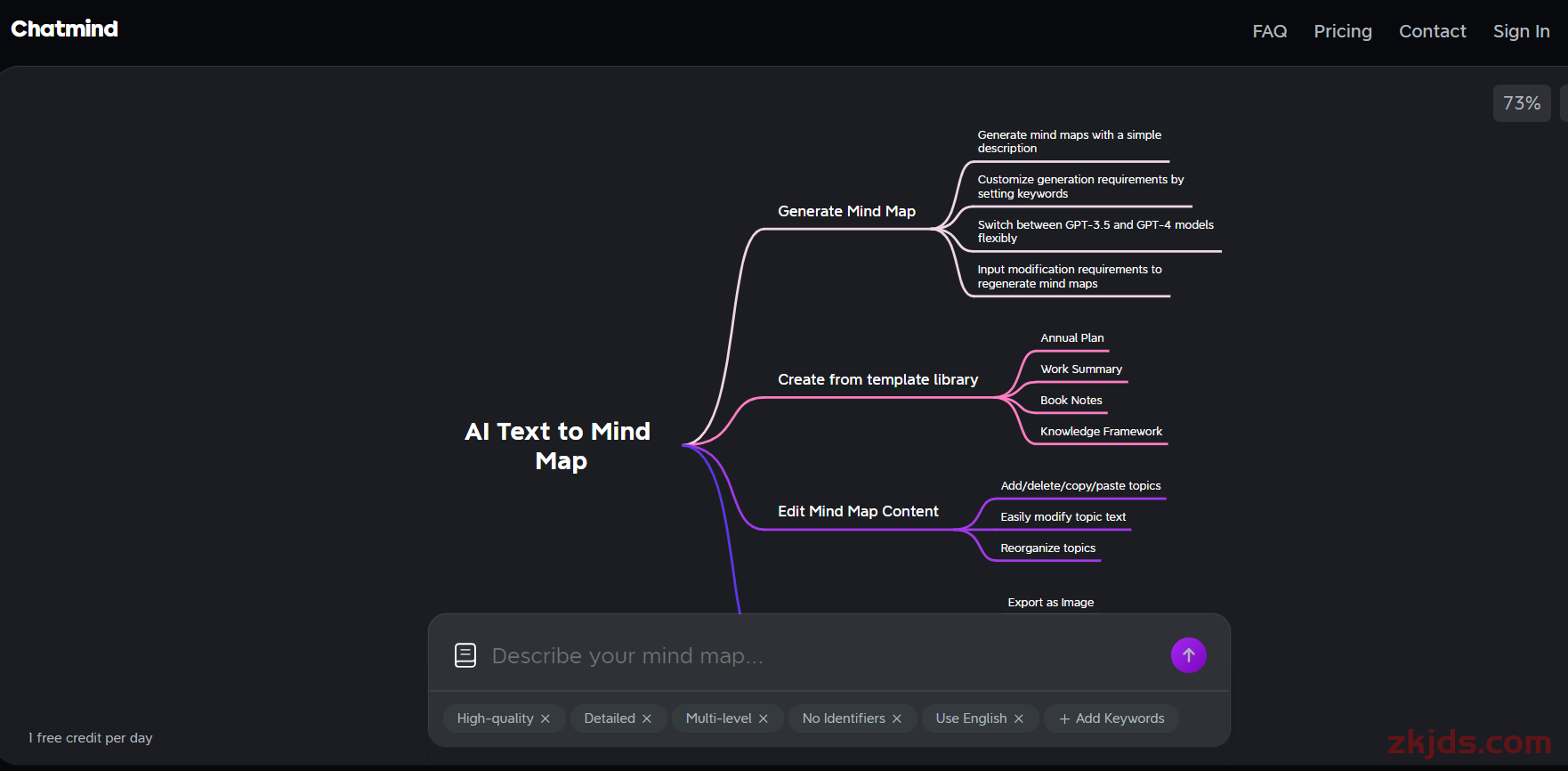
Task: Submit prompt with purple arrow button
Action: point(1188,655)
